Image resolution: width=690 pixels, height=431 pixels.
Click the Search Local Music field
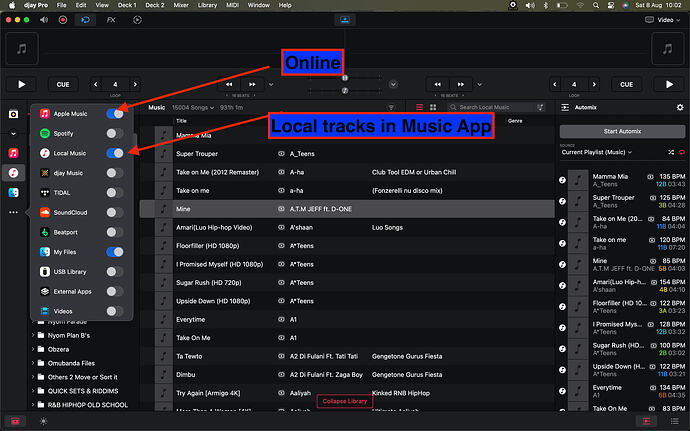click(x=496, y=107)
